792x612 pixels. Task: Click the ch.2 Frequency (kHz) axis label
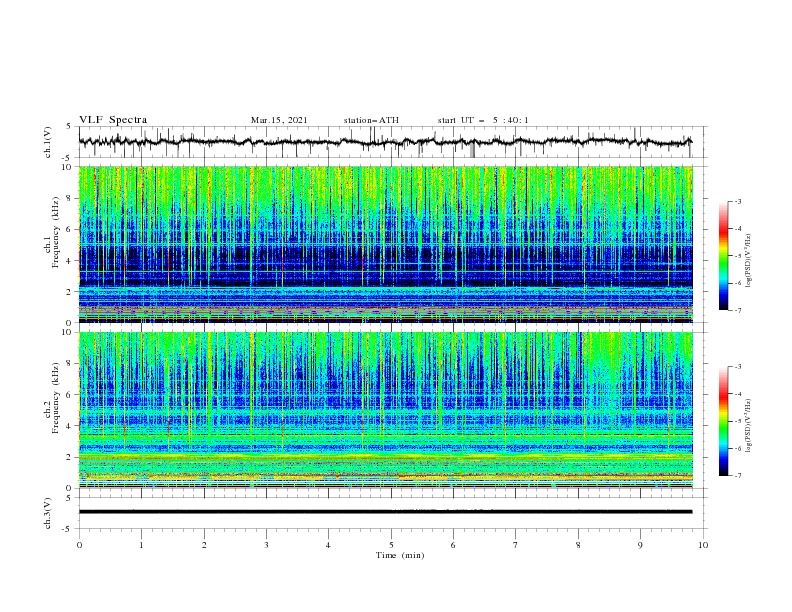pyautogui.click(x=52, y=398)
